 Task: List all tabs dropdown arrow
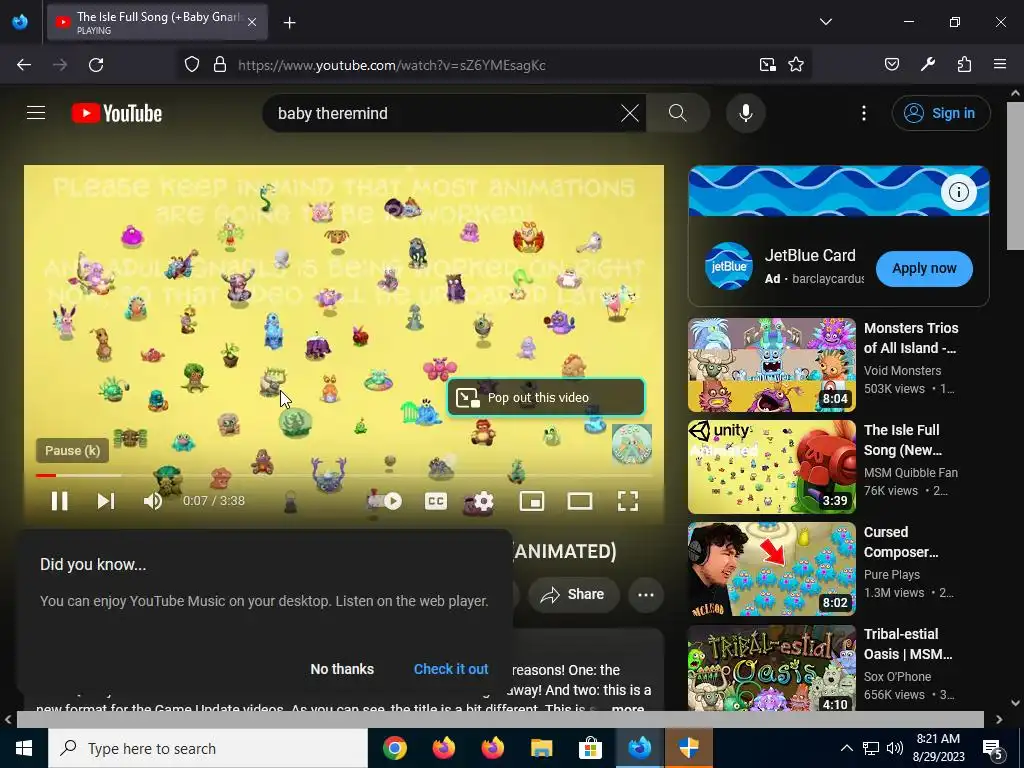[x=825, y=22]
